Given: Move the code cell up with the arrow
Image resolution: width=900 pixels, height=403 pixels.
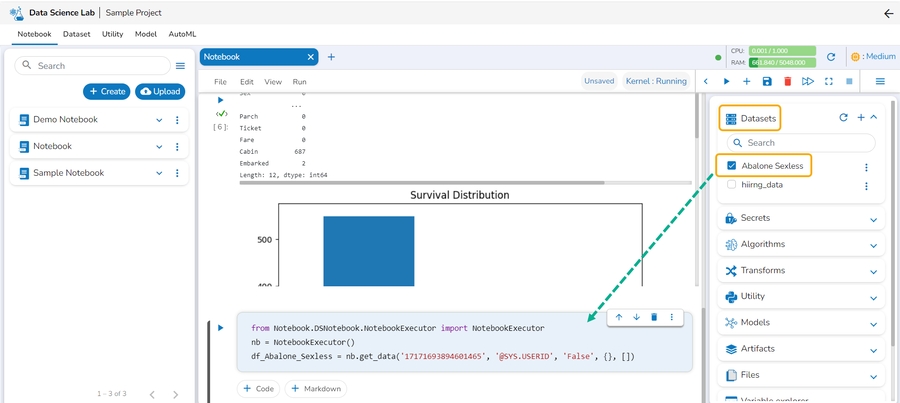Looking at the screenshot, I should [x=619, y=317].
